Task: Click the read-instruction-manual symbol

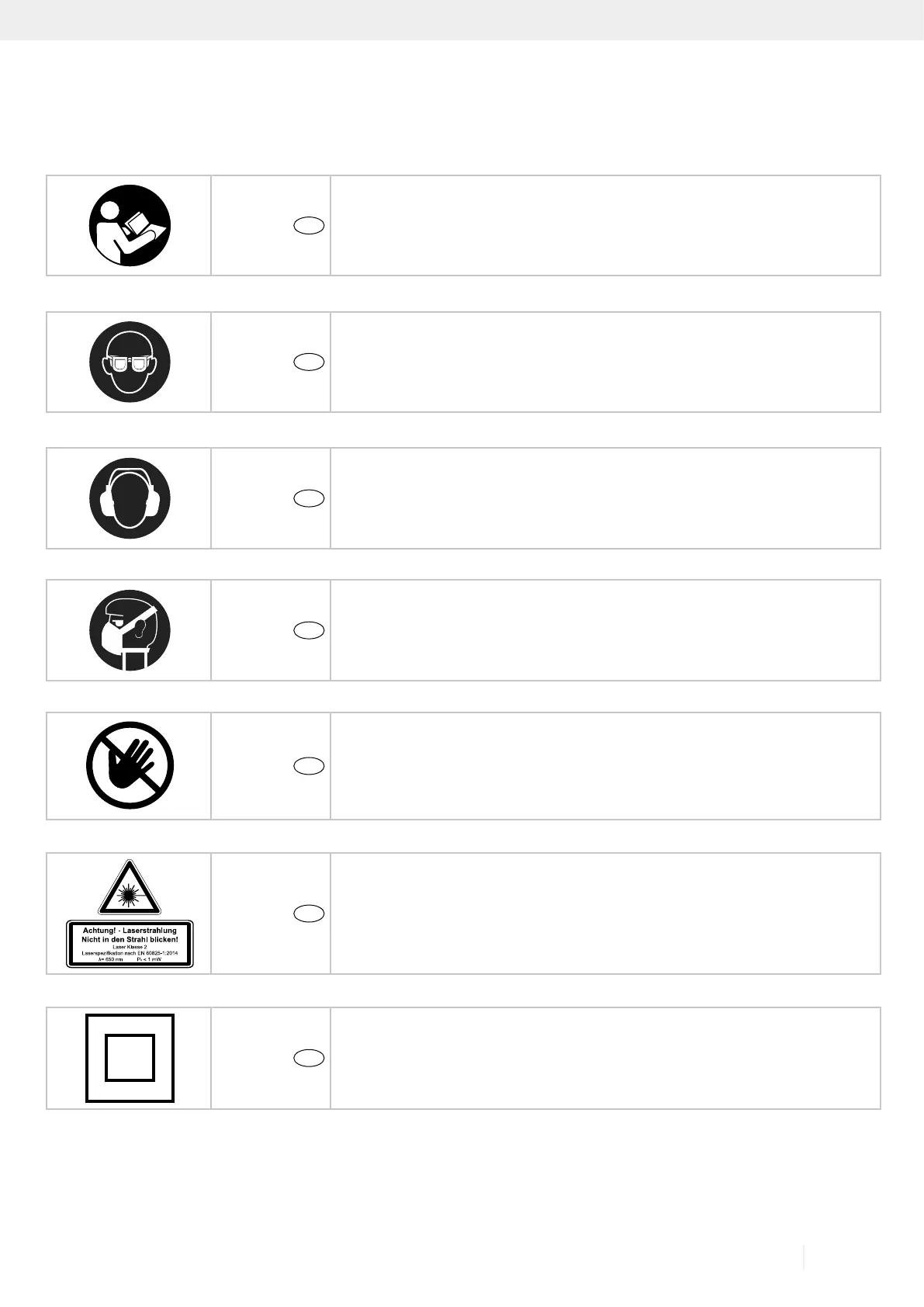Action: 129,226
